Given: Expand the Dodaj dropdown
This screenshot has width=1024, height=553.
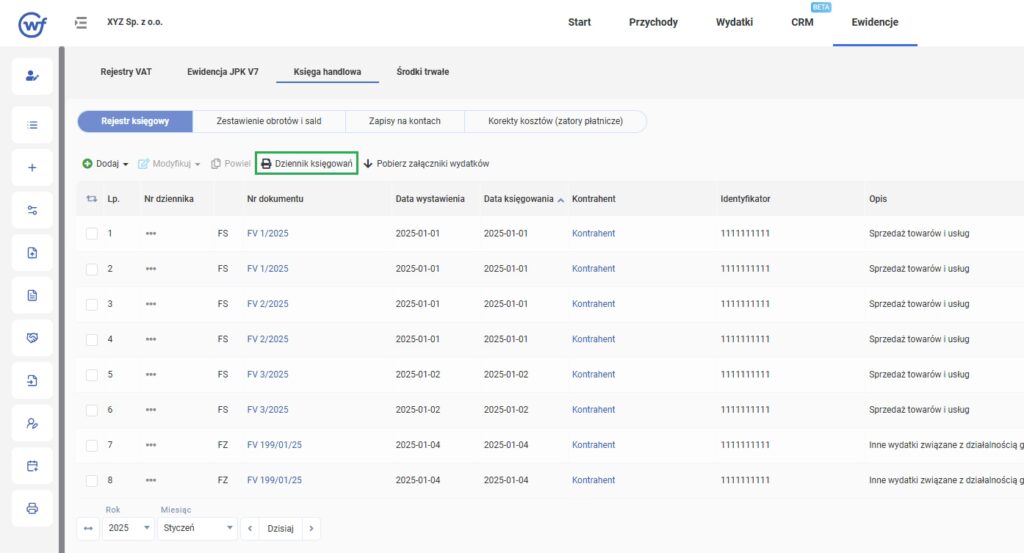Looking at the screenshot, I should (x=106, y=163).
